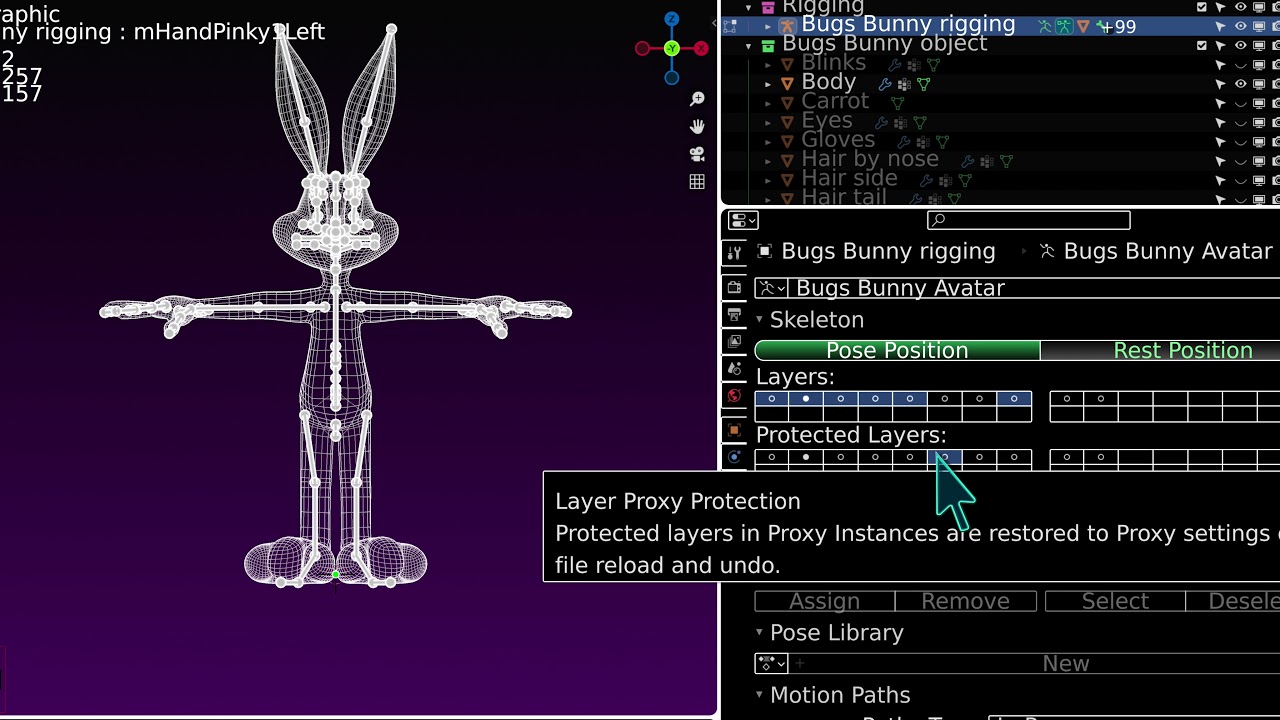
Task: Click the properties search field
Action: click(x=1029, y=221)
